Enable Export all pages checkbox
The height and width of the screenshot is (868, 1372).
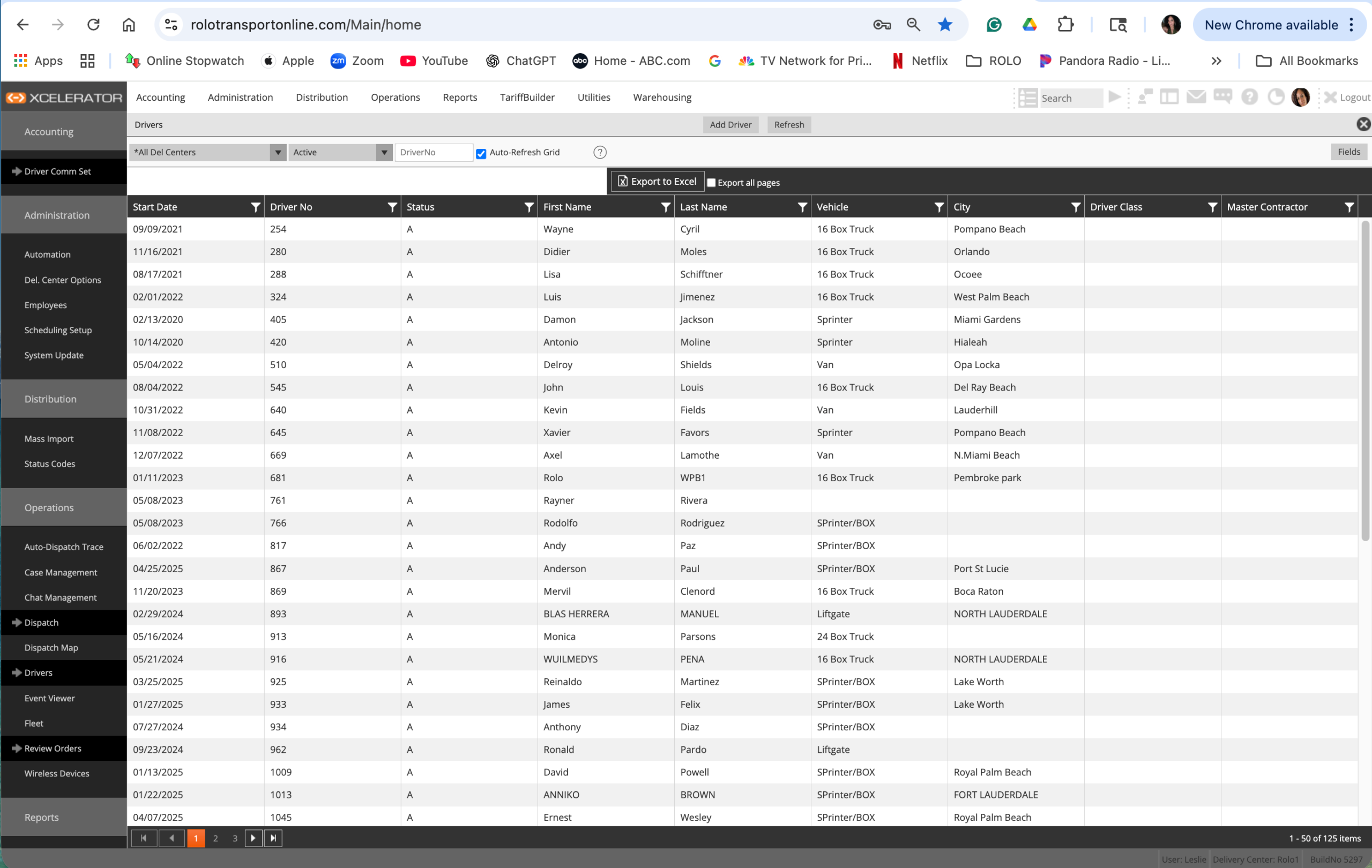[711, 182]
